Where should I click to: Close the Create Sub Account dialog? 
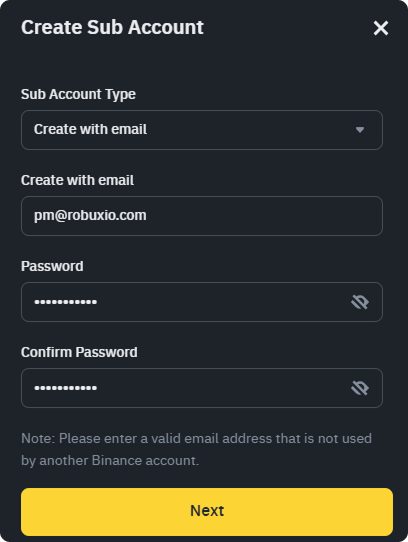click(381, 28)
